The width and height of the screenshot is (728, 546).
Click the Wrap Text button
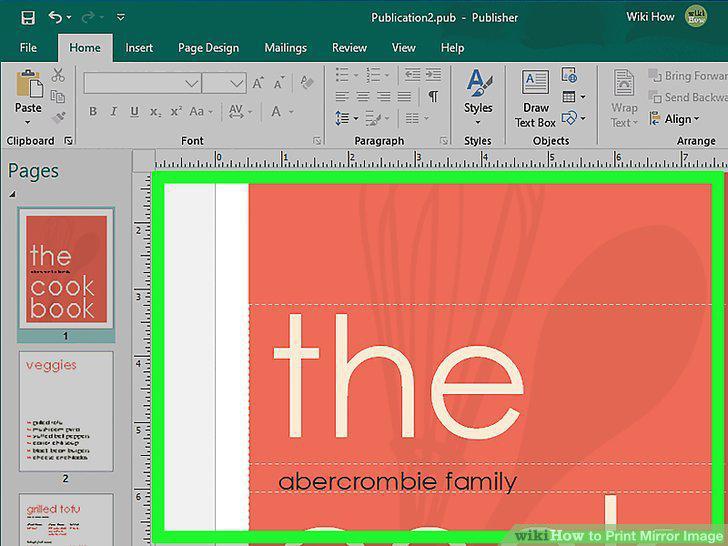pos(624,98)
